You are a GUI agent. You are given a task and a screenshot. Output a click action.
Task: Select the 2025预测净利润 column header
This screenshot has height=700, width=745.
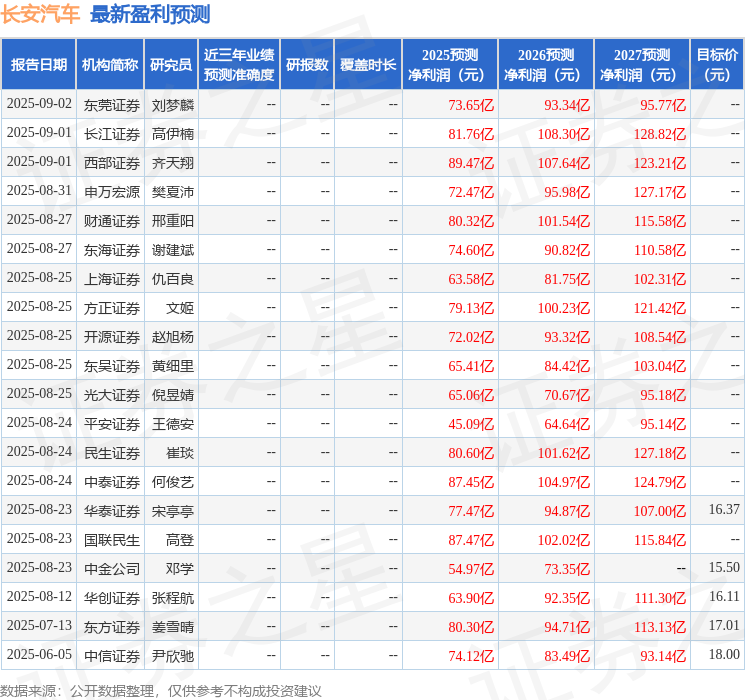click(x=450, y=65)
